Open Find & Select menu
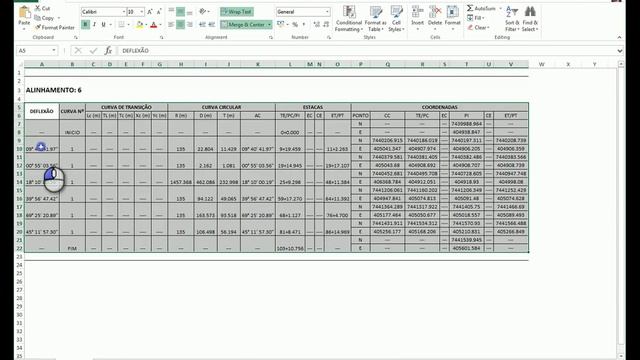Screen dimensions: 640x360 pos(530,19)
